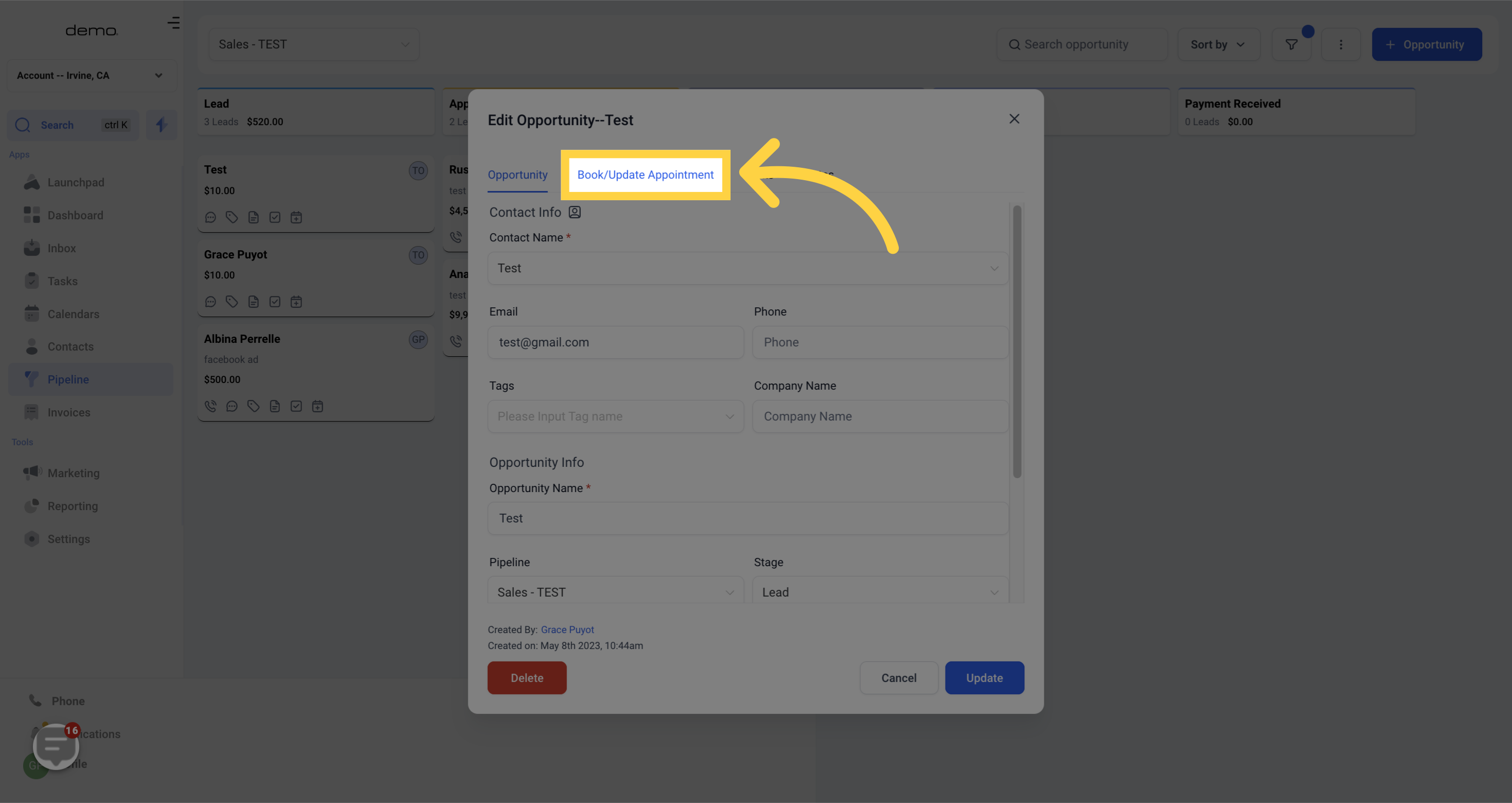1512x803 pixels.
Task: Open the Tags dropdown field
Action: pyautogui.click(x=616, y=416)
